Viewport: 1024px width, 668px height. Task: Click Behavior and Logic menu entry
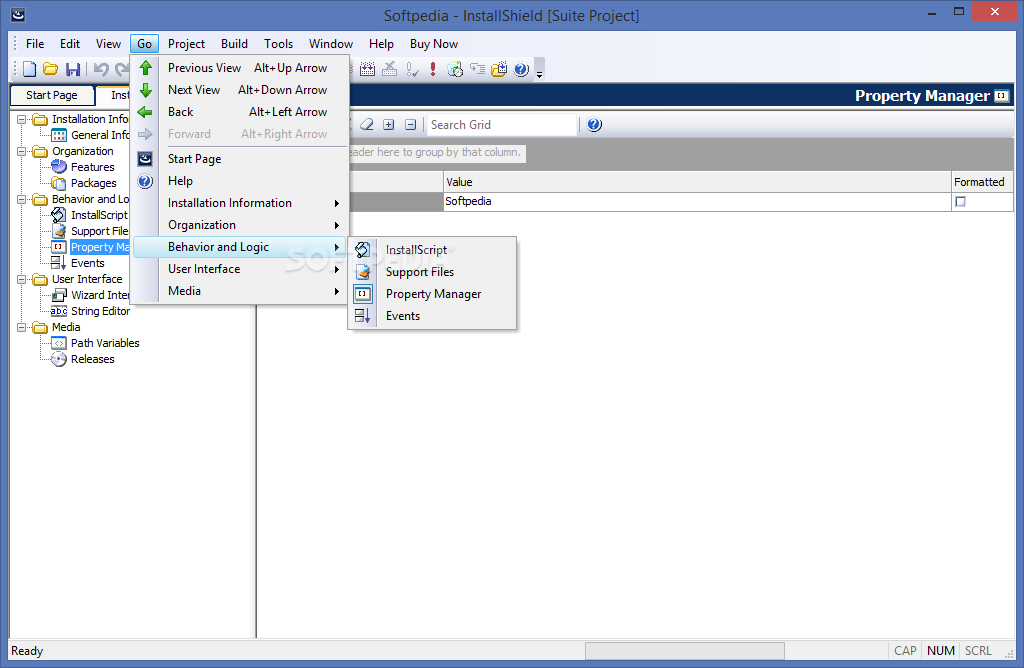click(240, 247)
